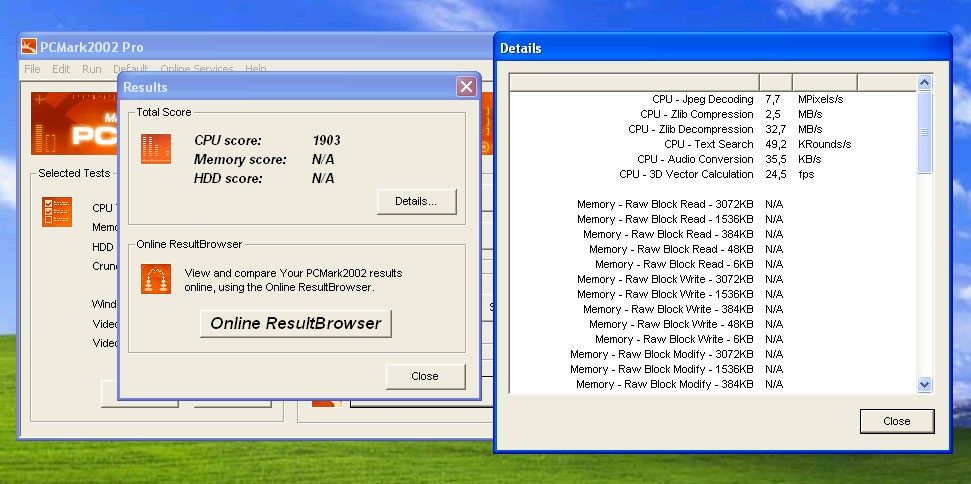
Task: Open the Edit menu
Action: [61, 69]
